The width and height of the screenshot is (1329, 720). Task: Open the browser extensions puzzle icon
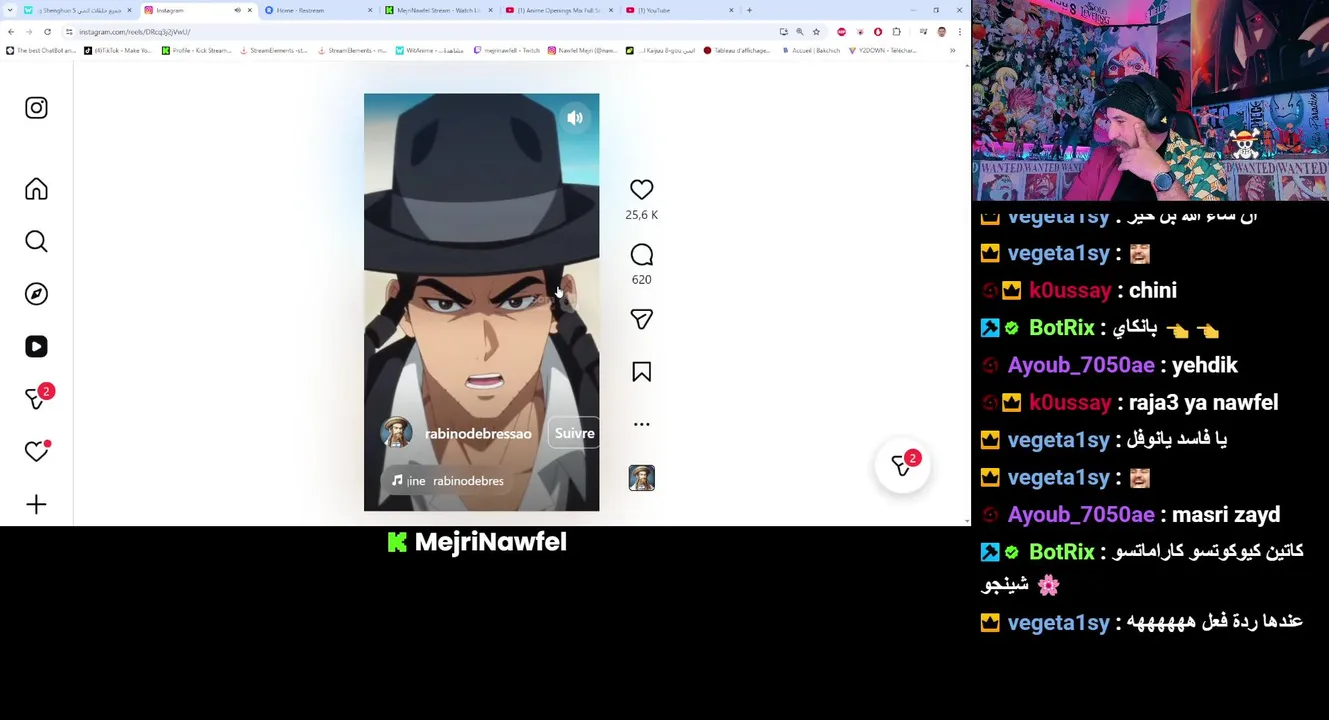click(897, 32)
